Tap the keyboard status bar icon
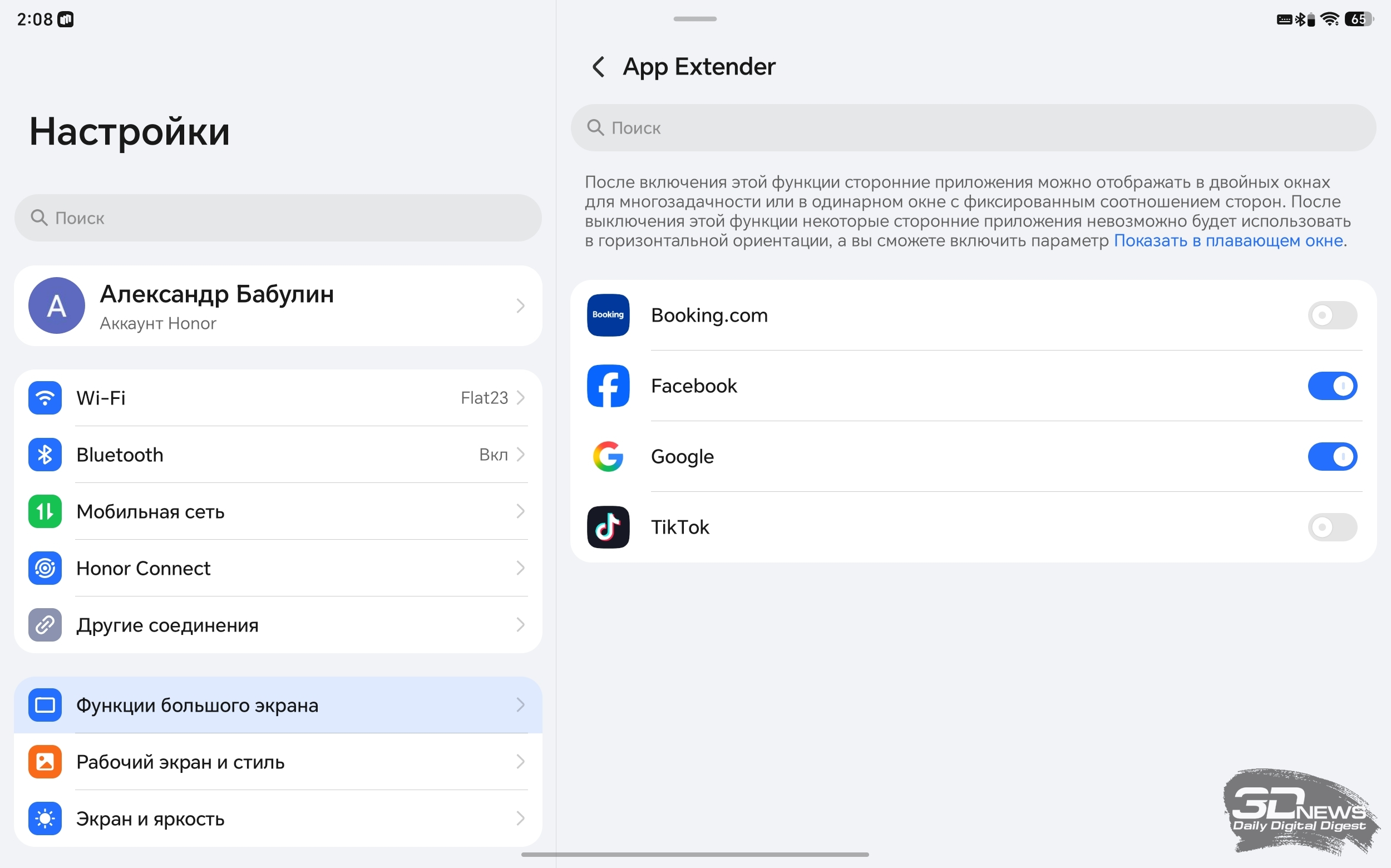The image size is (1391, 868). (1284, 19)
